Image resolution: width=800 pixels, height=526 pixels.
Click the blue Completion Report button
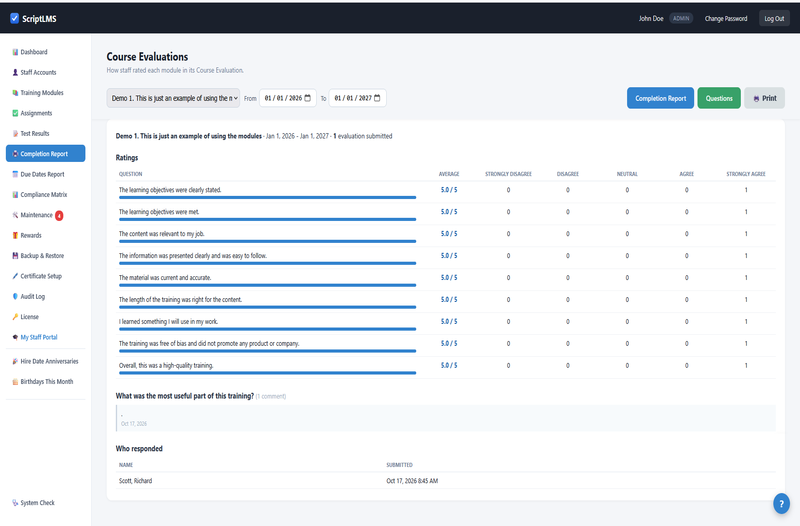[x=660, y=98]
